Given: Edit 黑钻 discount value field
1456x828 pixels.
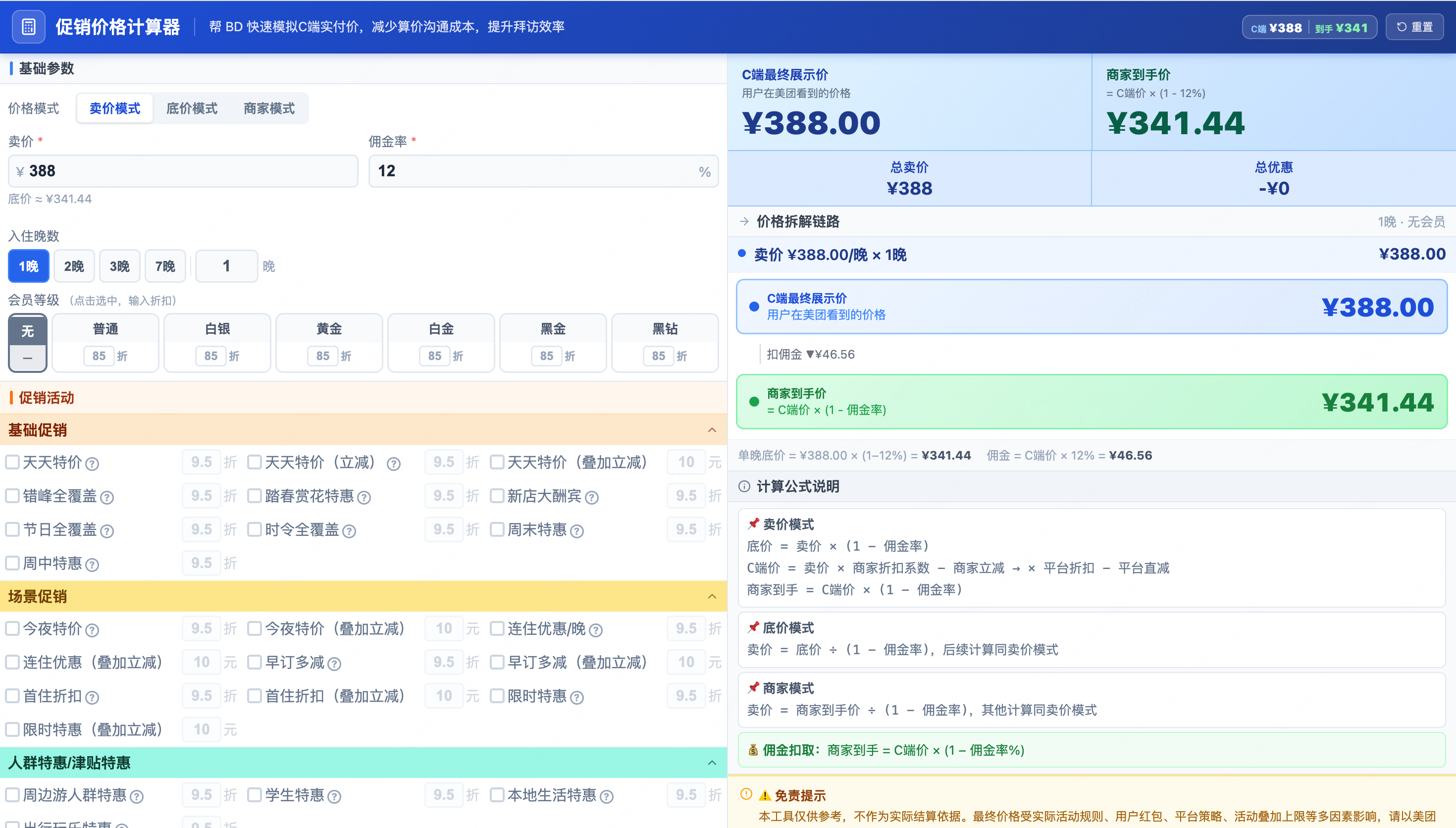Looking at the screenshot, I should click(x=658, y=356).
